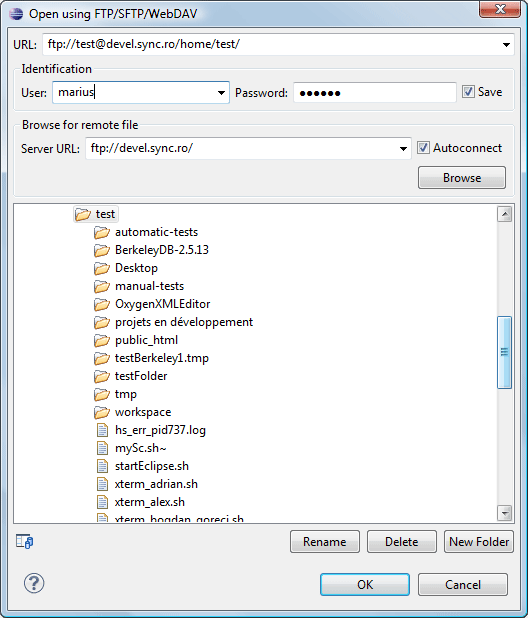Click the Rename button
The width and height of the screenshot is (528, 618).
(x=325, y=542)
